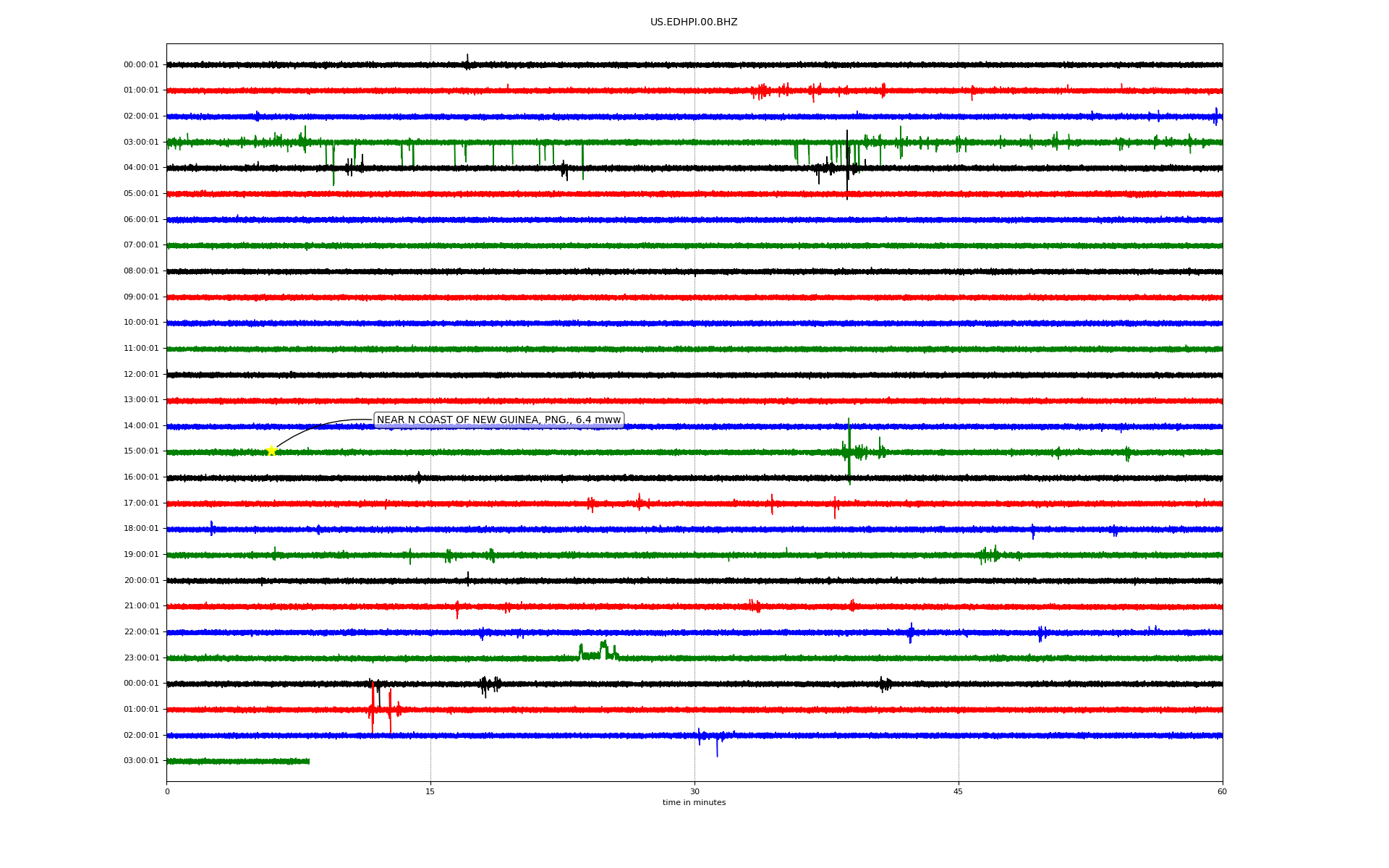The image size is (1389, 868).
Task: Click the 0 minute x-axis tick label
Action: (167, 791)
